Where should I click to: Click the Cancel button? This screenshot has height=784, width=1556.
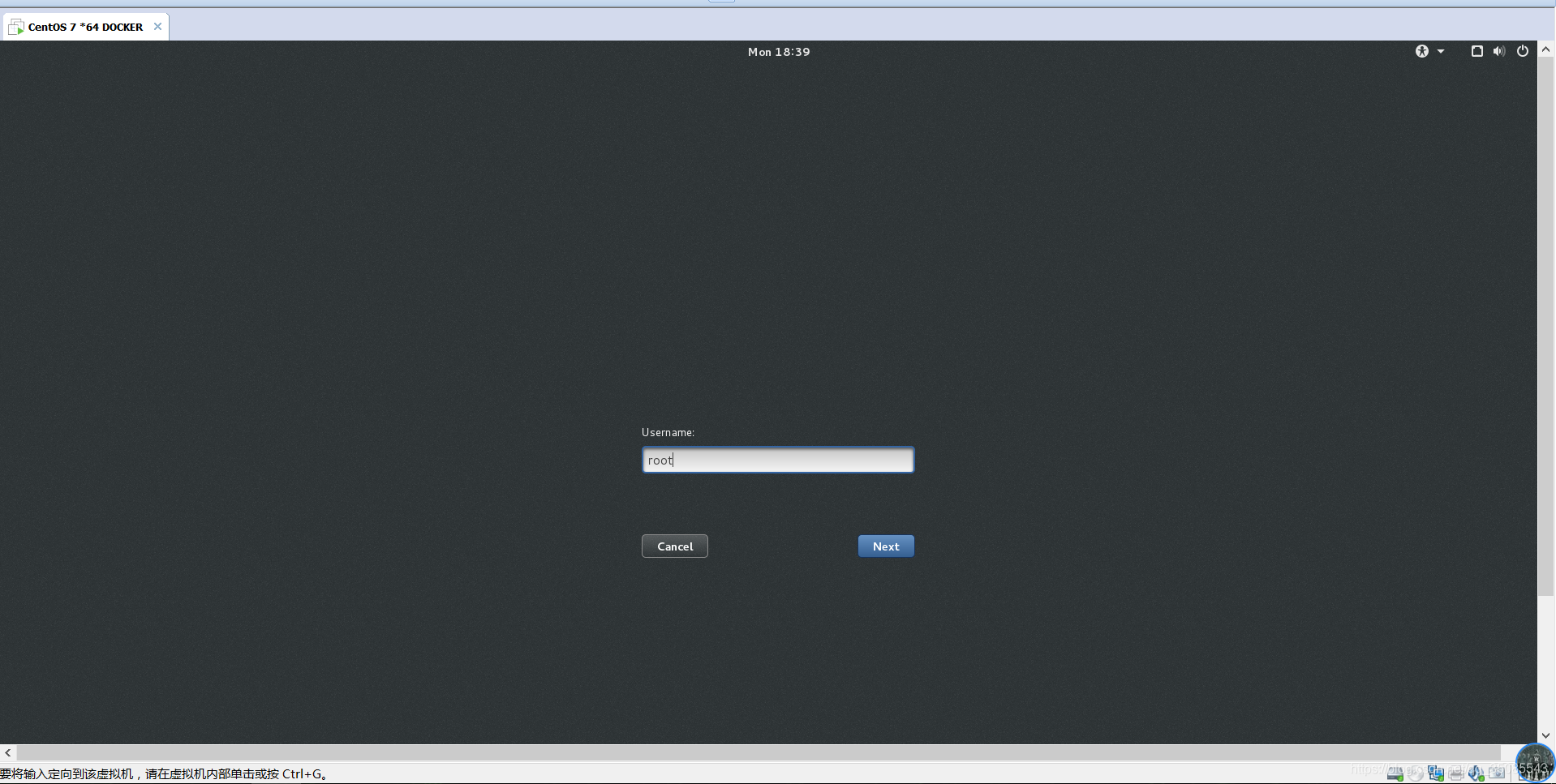675,546
